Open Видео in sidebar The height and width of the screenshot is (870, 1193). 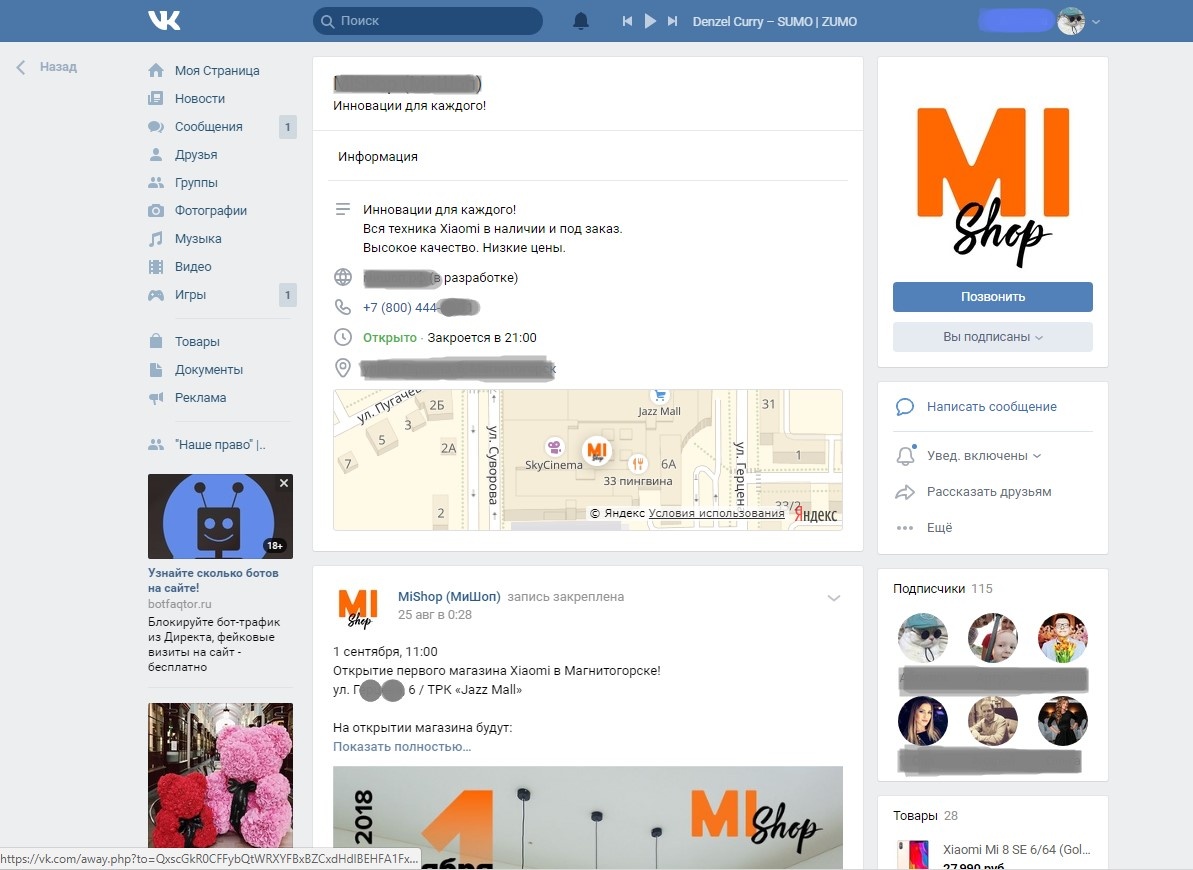193,267
